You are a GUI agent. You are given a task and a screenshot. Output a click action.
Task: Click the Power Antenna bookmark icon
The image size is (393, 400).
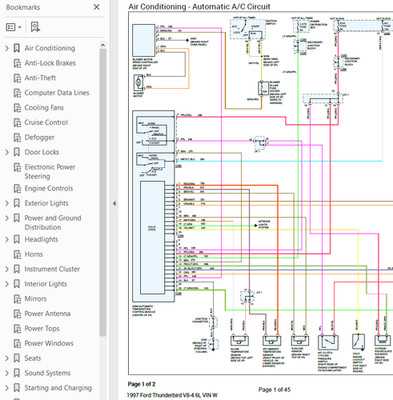tap(17, 314)
